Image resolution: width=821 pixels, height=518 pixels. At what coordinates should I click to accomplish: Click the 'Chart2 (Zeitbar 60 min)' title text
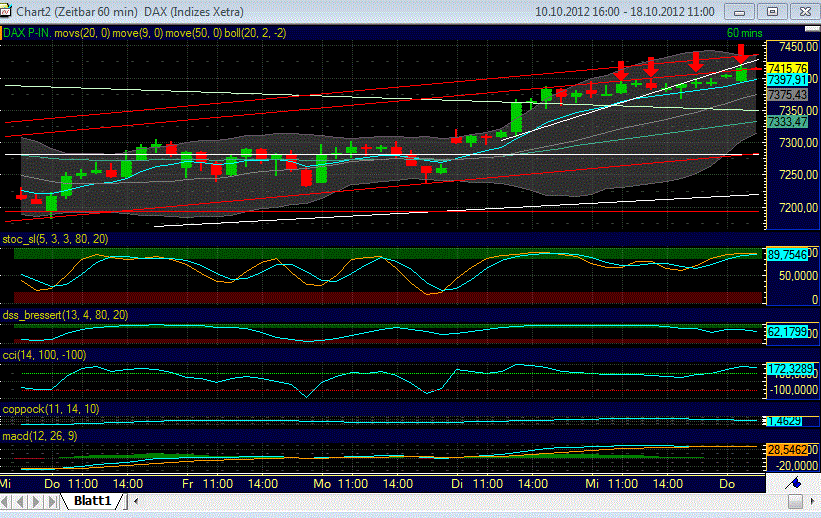pos(77,12)
